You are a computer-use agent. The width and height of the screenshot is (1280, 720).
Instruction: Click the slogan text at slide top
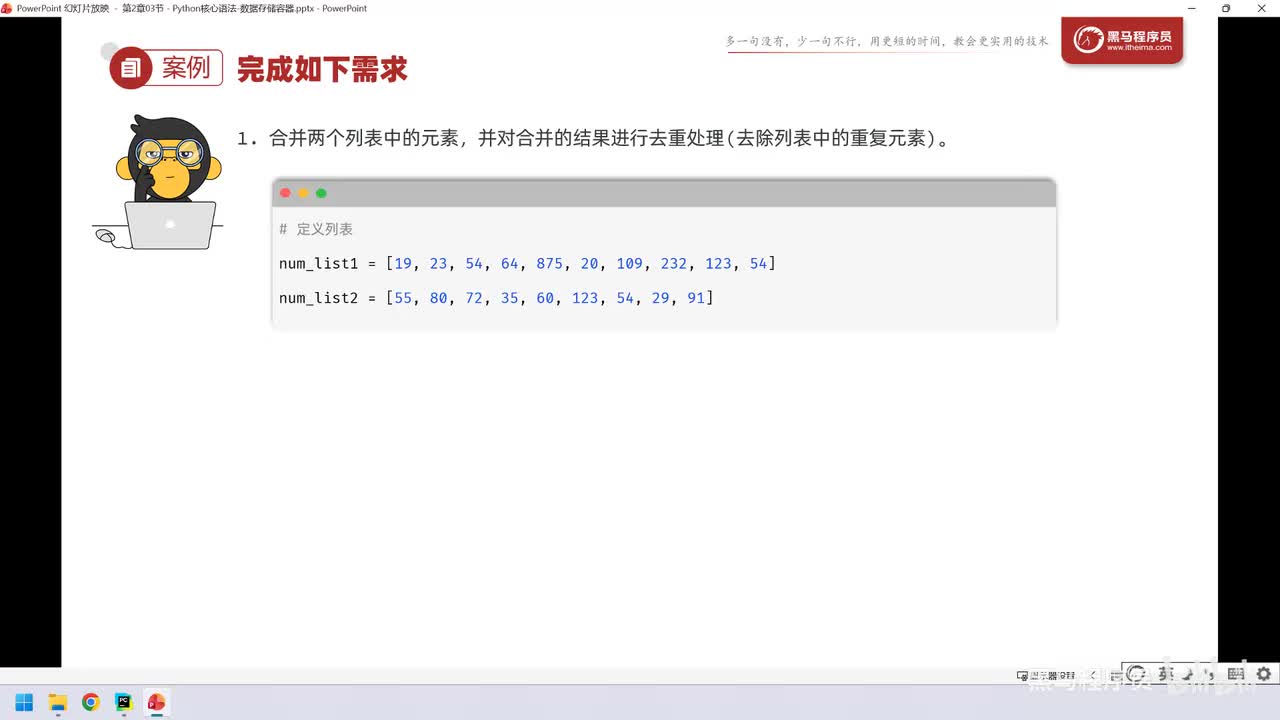(887, 41)
